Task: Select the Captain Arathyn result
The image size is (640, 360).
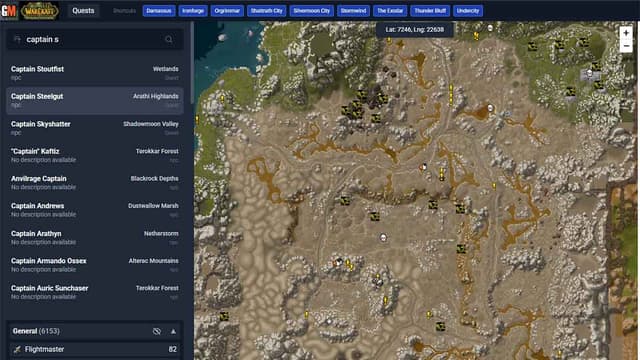Action: tap(94, 237)
